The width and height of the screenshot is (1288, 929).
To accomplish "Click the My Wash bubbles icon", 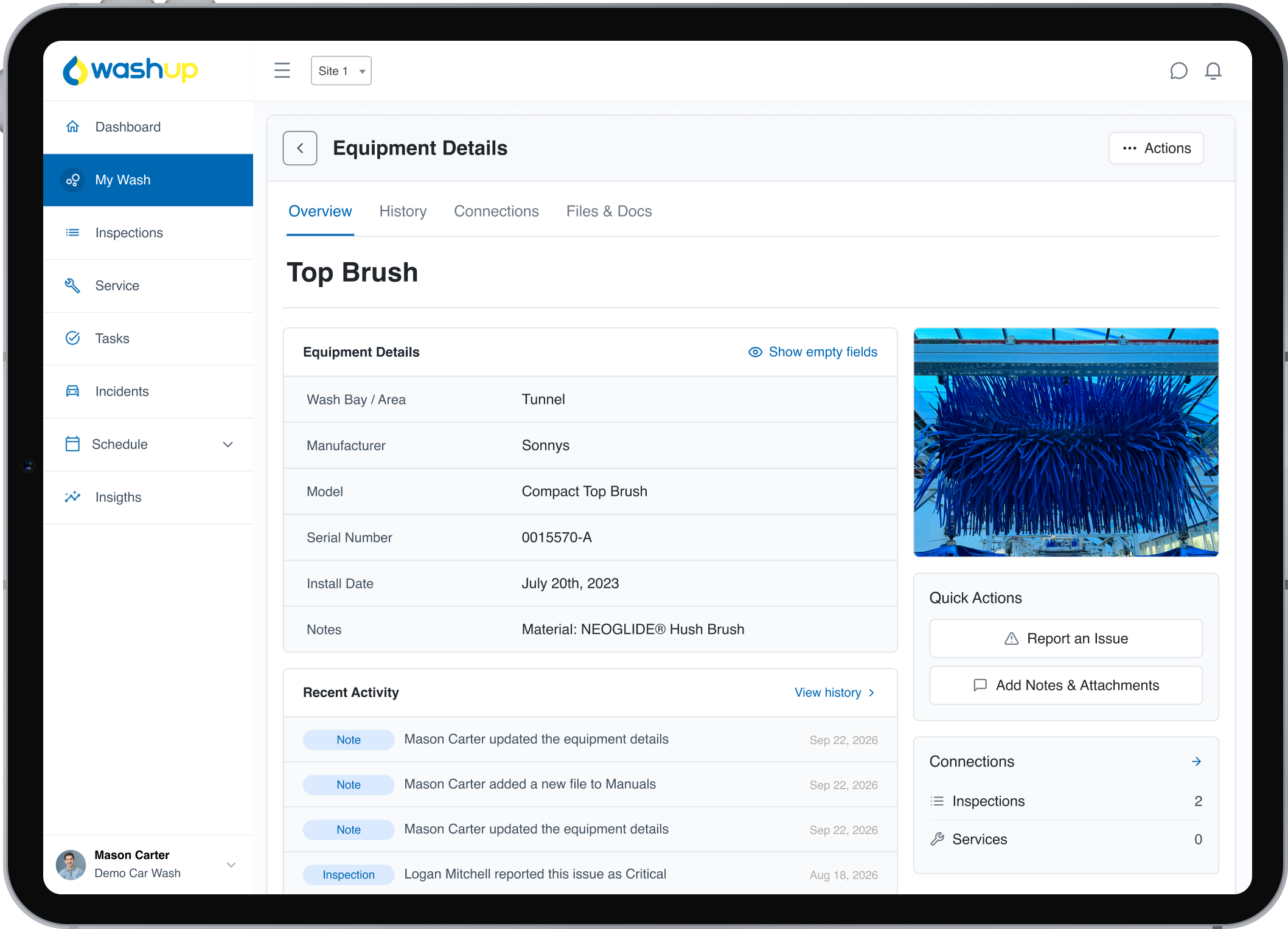I will (x=73, y=180).
